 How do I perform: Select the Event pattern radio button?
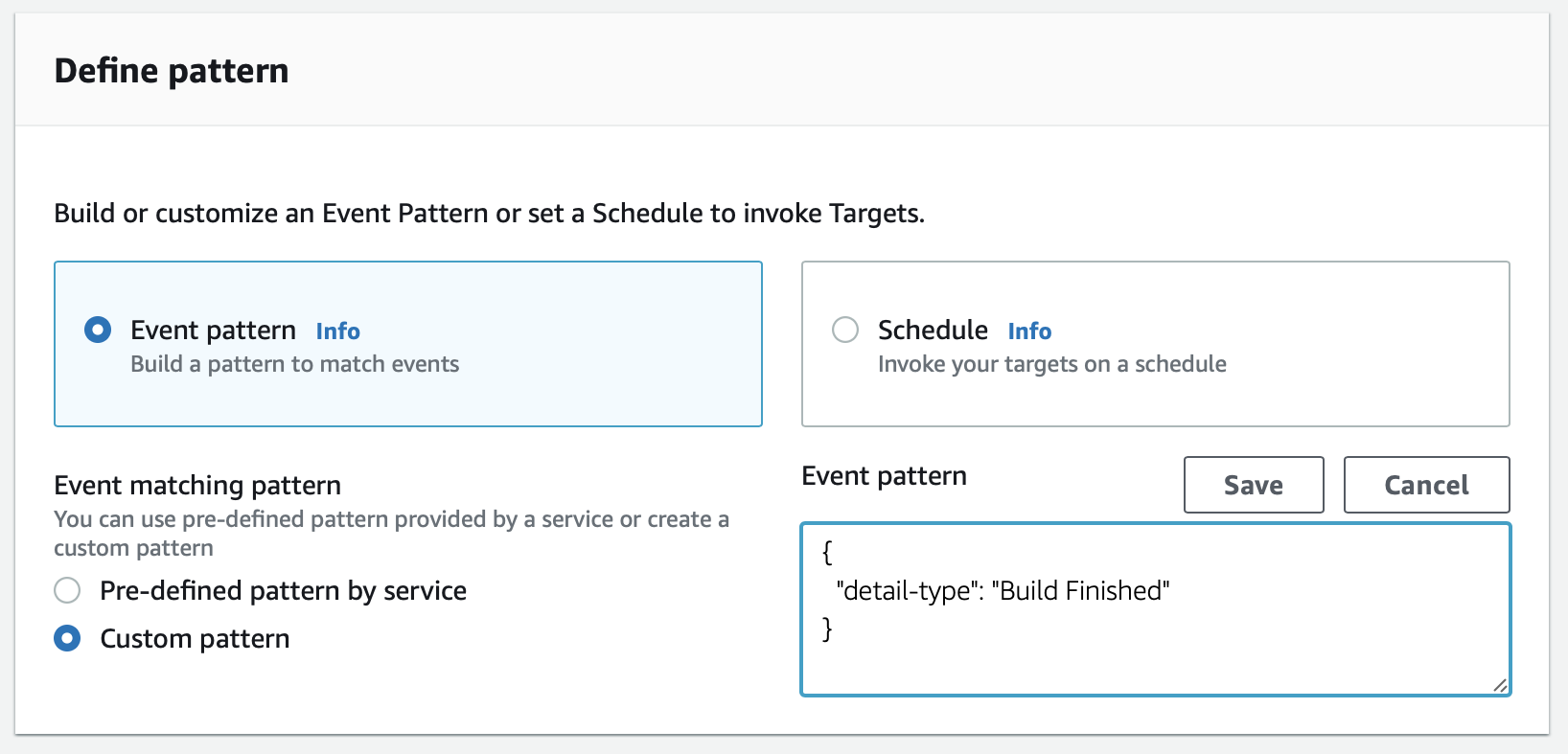(x=97, y=330)
